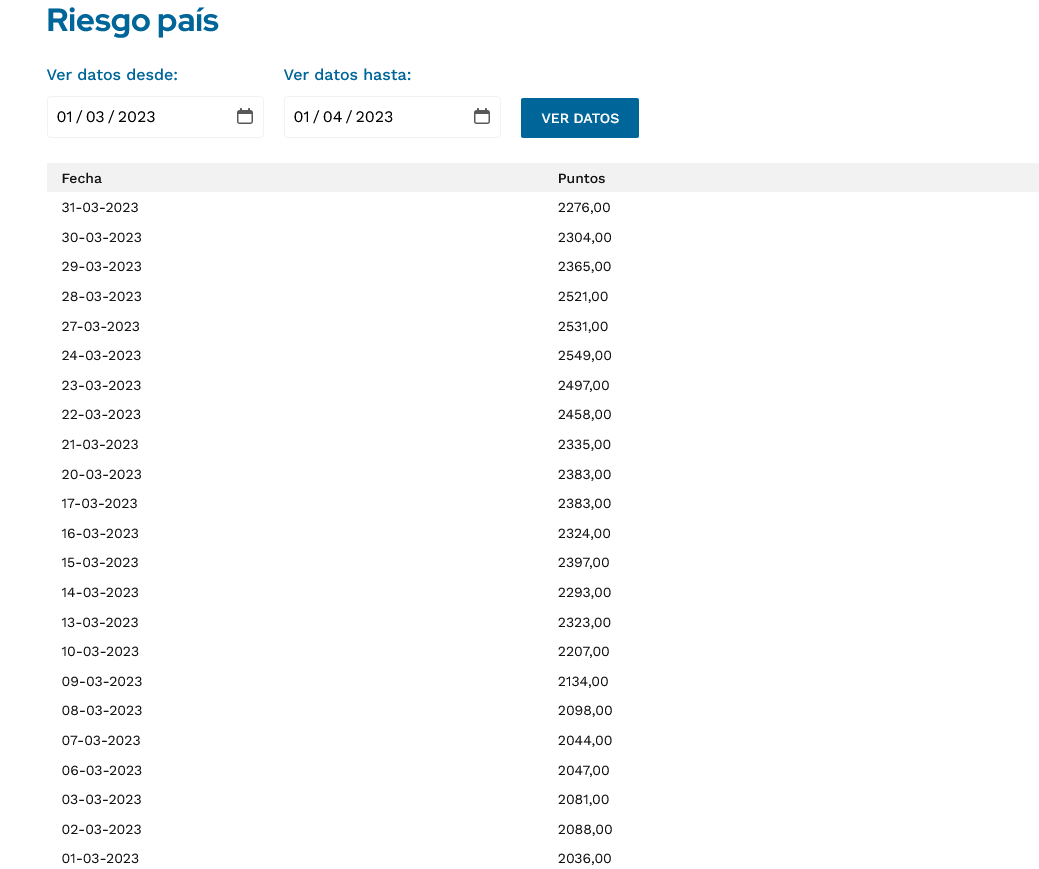The height and width of the screenshot is (869, 1039).
Task: Select the day in 'Ver datos hasta' field
Action: 301,117
